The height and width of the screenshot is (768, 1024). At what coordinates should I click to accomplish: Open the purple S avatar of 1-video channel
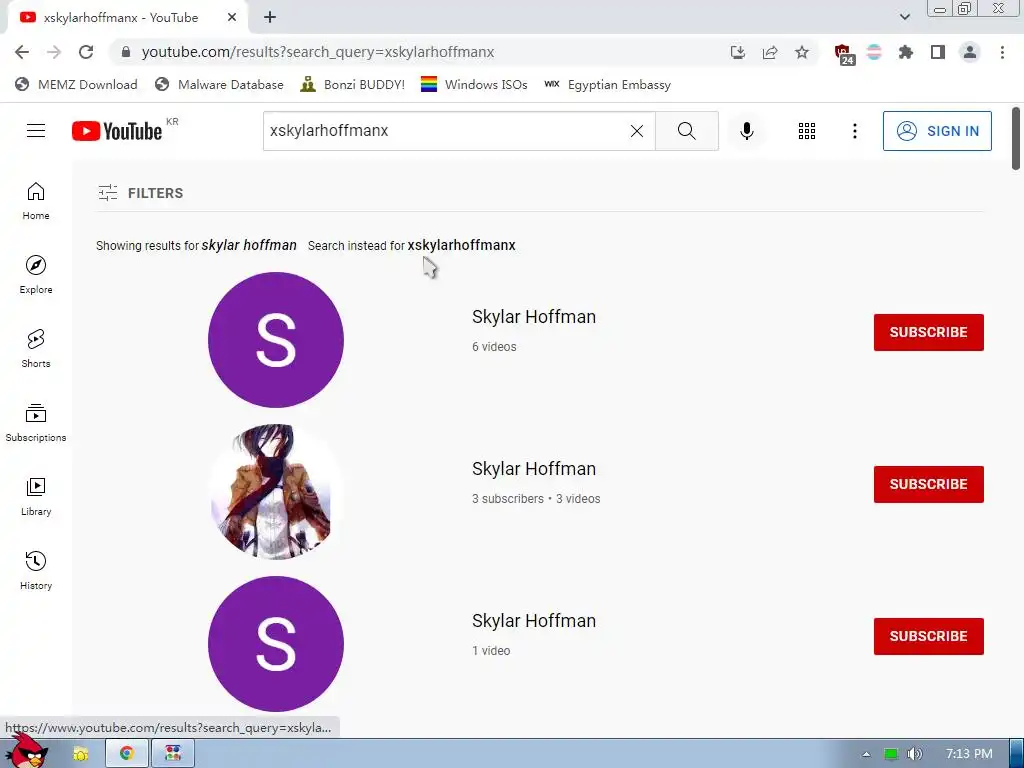click(276, 644)
